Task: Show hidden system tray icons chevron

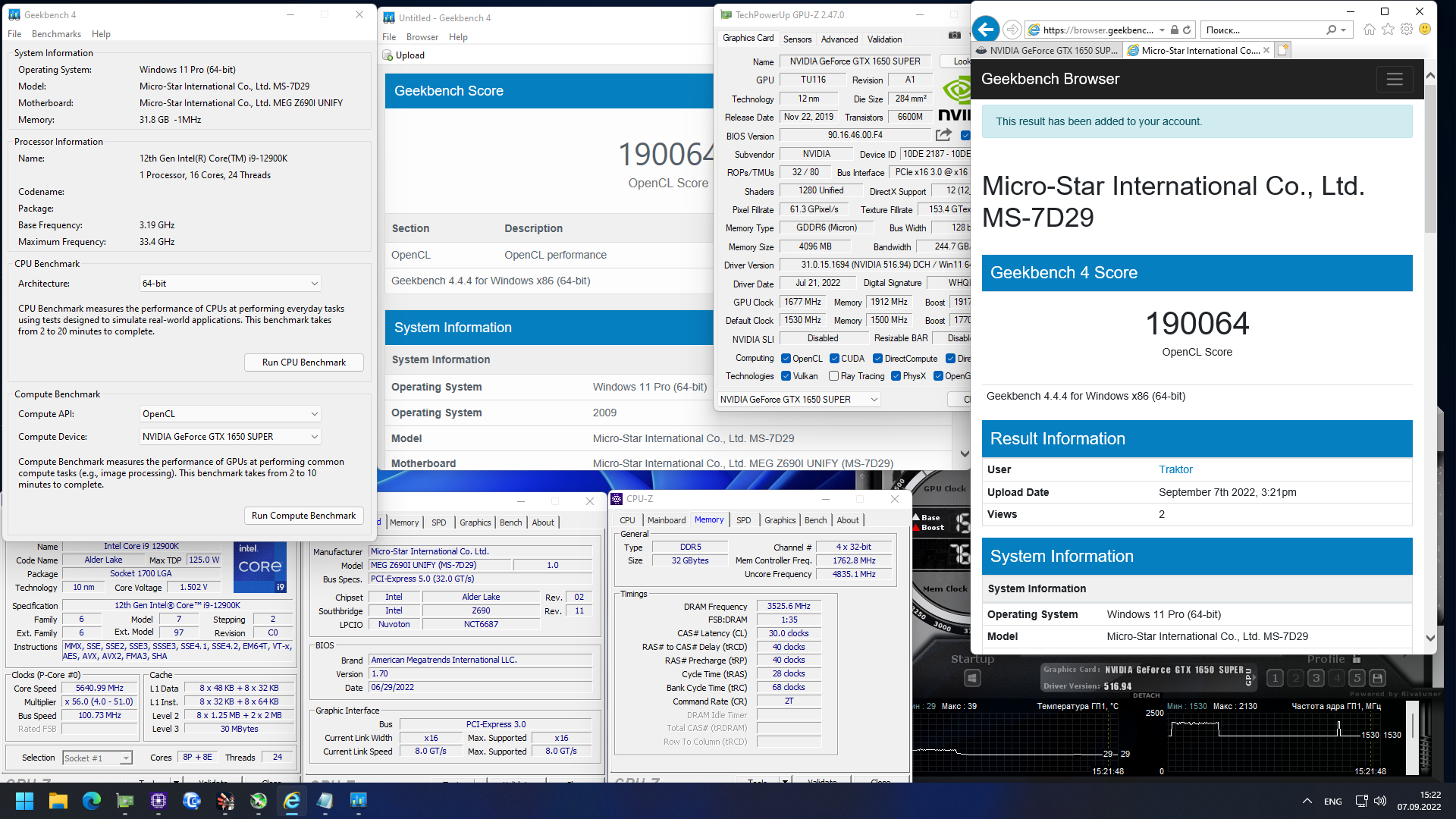Action: click(x=1307, y=801)
